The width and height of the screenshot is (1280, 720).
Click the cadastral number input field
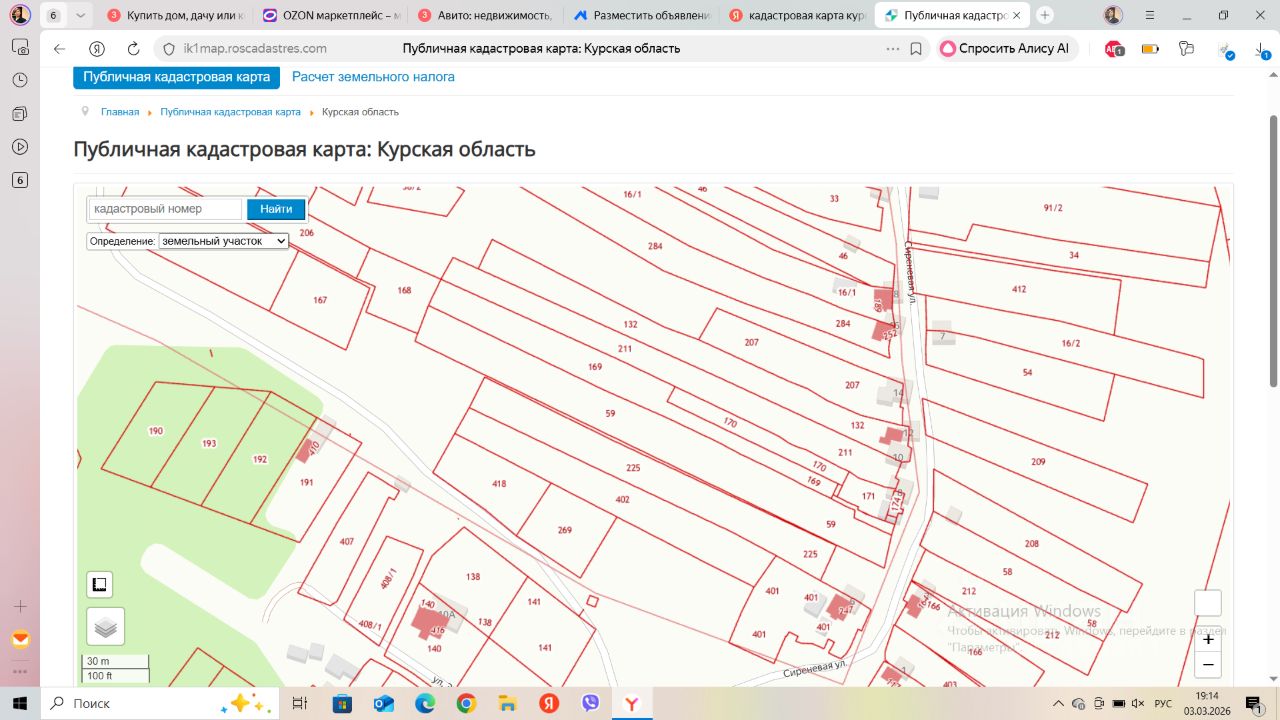165,209
